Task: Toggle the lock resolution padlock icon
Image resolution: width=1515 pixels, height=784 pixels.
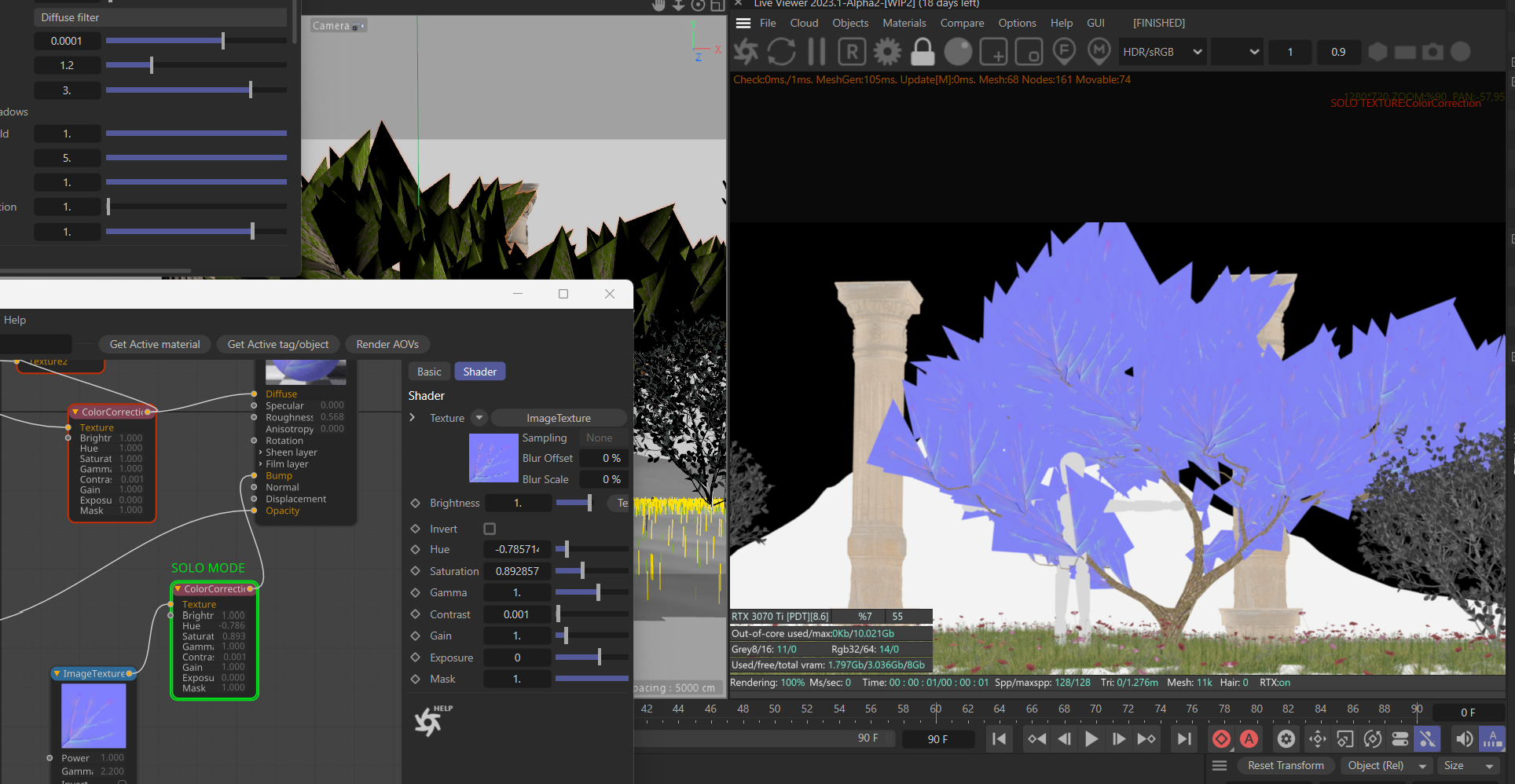Action: (923, 52)
